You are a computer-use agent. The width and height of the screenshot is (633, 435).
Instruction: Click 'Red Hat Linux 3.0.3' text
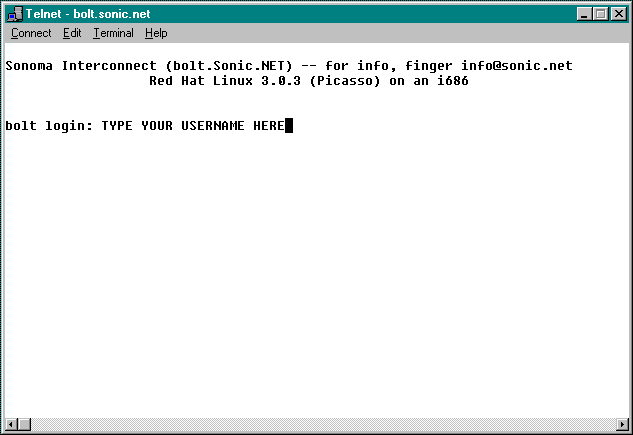click(x=225, y=81)
